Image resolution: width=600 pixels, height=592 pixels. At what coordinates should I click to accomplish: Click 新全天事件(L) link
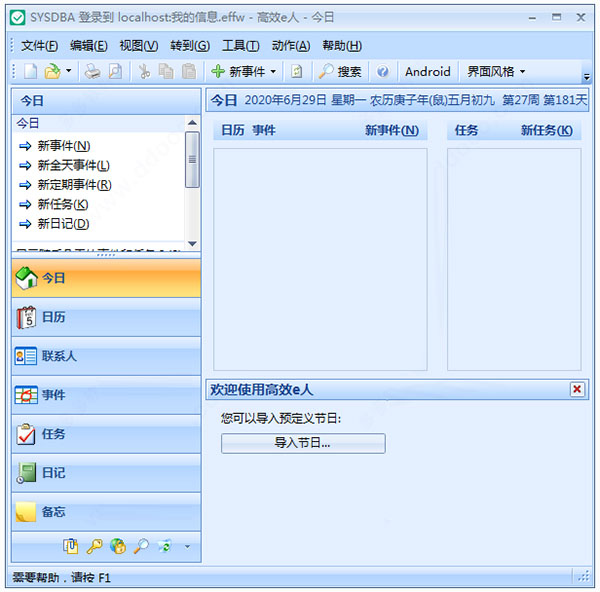coord(73,165)
